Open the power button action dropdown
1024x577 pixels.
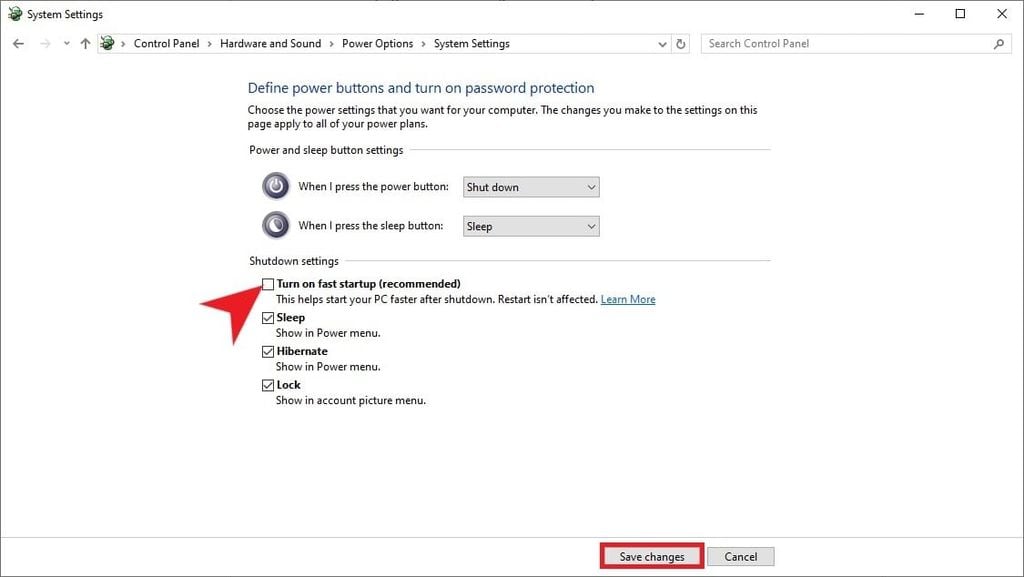pos(531,187)
